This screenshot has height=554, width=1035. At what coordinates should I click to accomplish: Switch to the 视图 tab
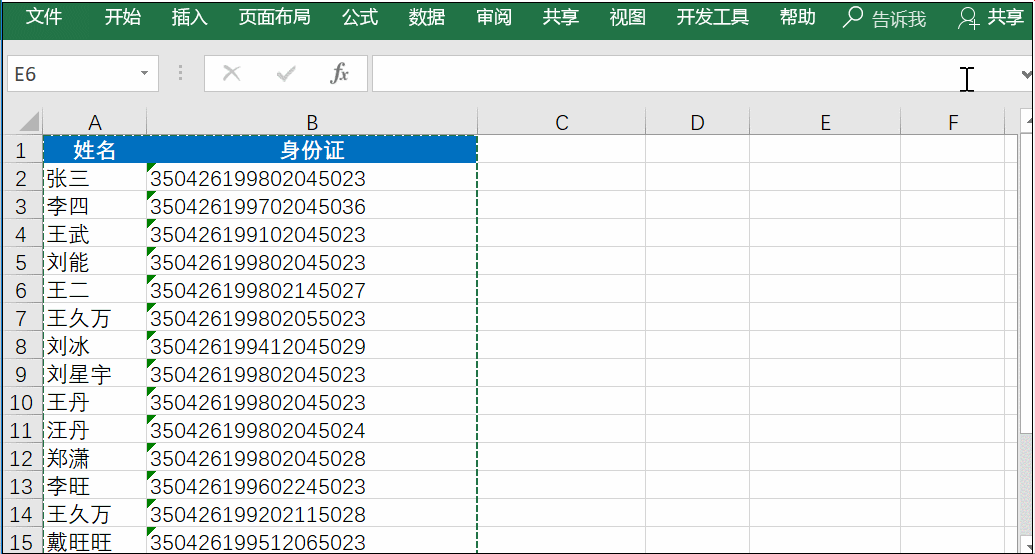coord(627,17)
